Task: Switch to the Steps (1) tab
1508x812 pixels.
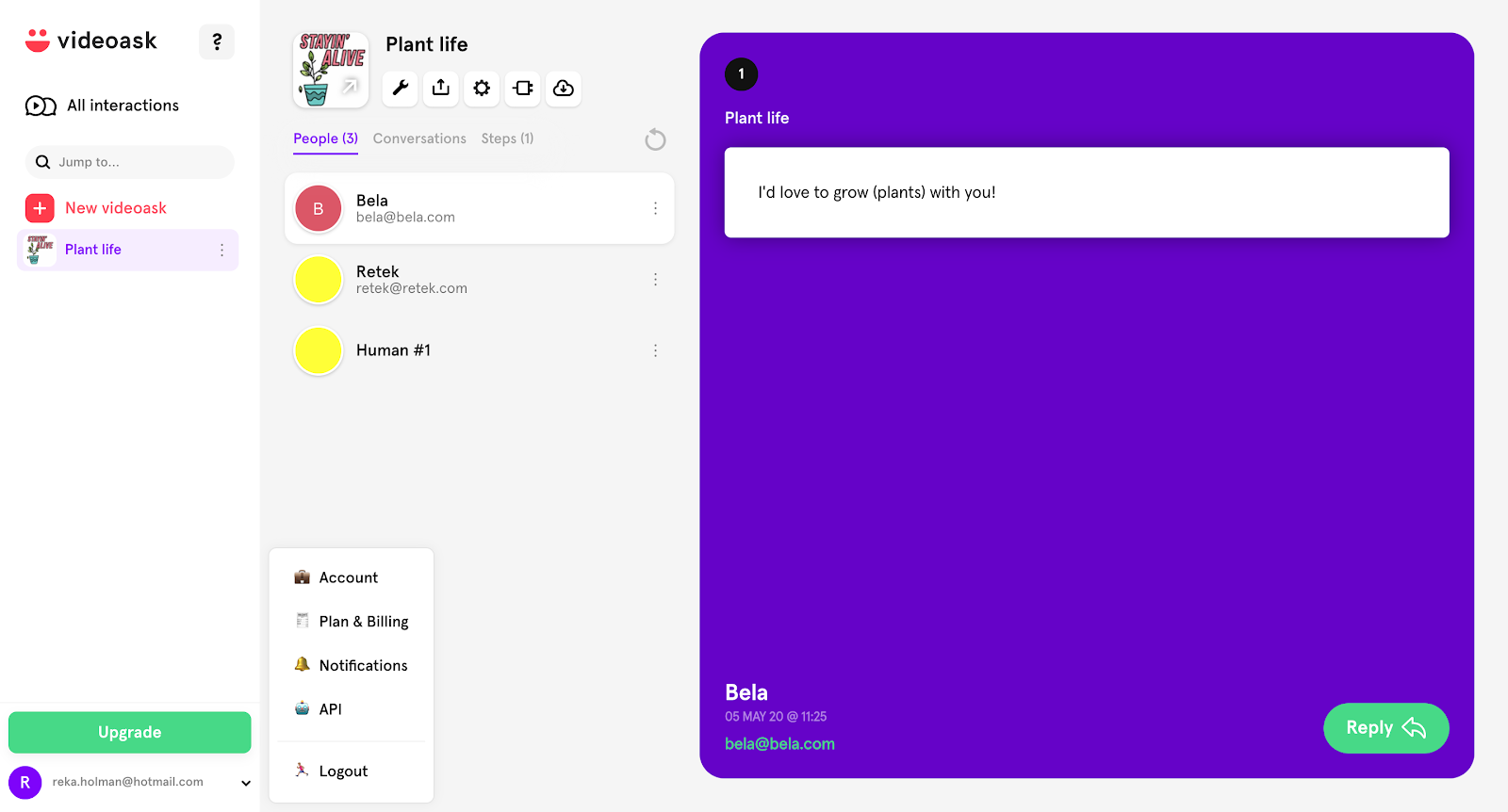Action: pyautogui.click(x=507, y=138)
